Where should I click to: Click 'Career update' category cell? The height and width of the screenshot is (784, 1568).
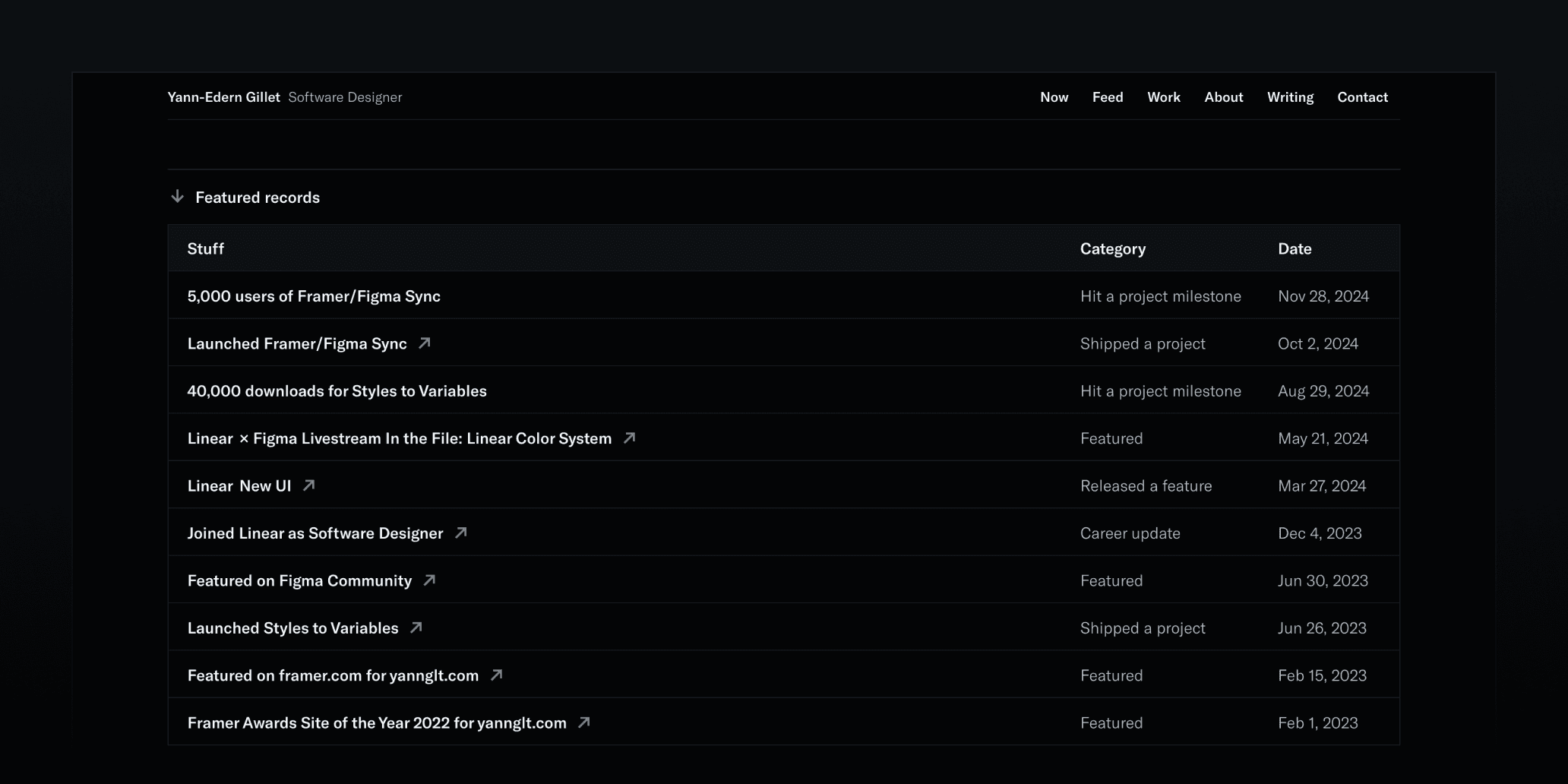1130,533
